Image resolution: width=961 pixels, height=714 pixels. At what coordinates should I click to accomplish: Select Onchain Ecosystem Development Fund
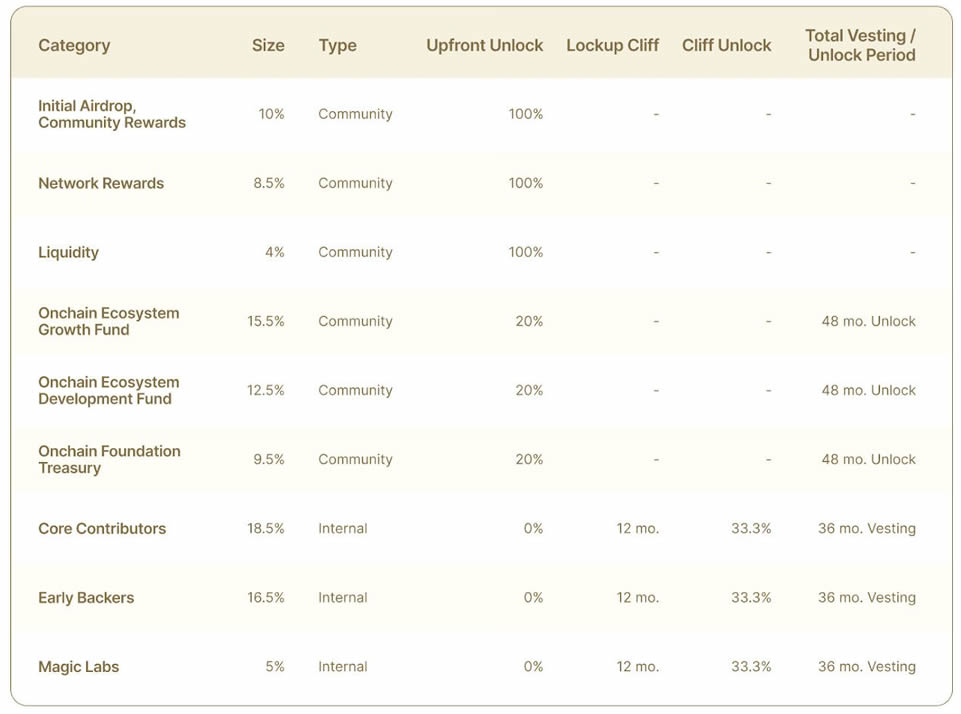(x=108, y=390)
